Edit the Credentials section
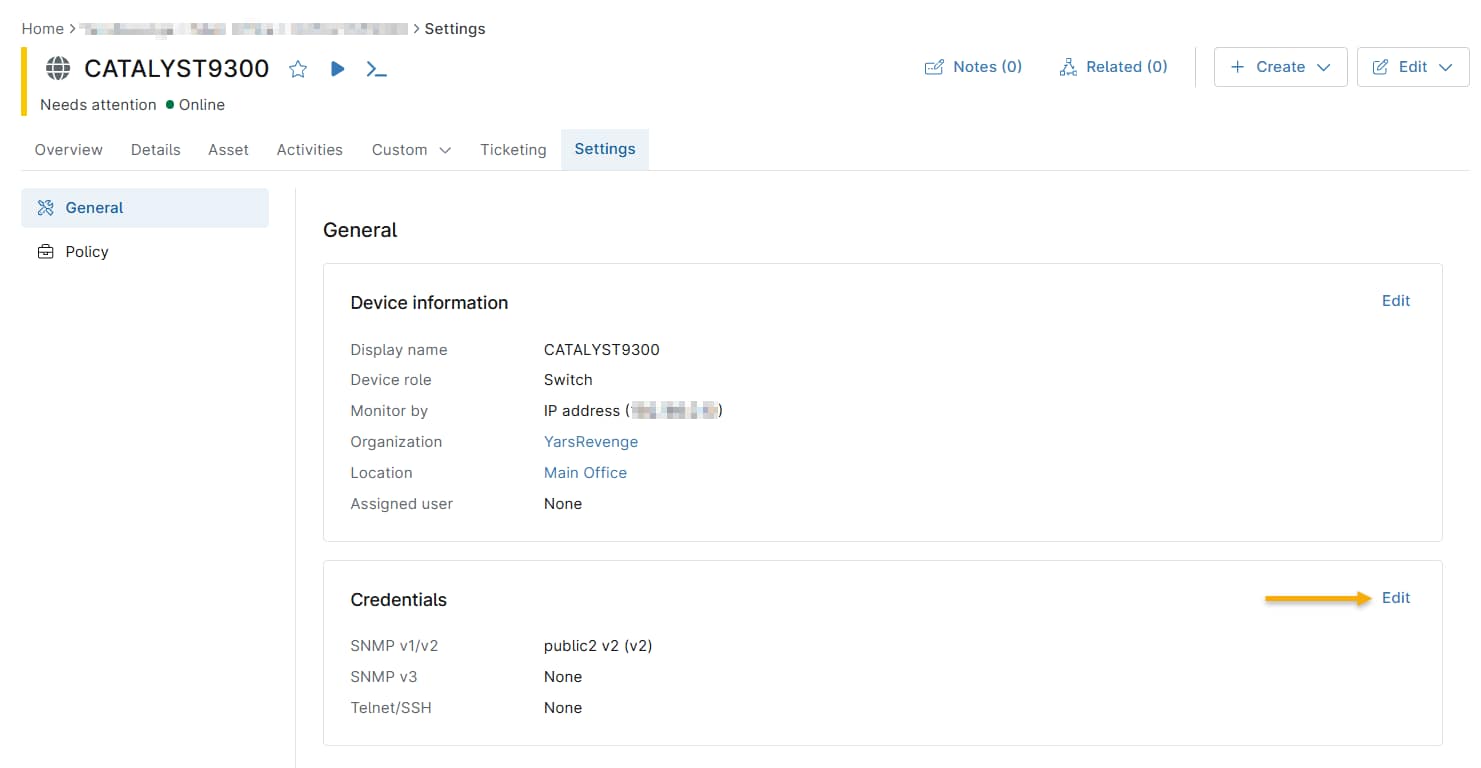Screen dimensions: 1481x768 pos(1395,598)
